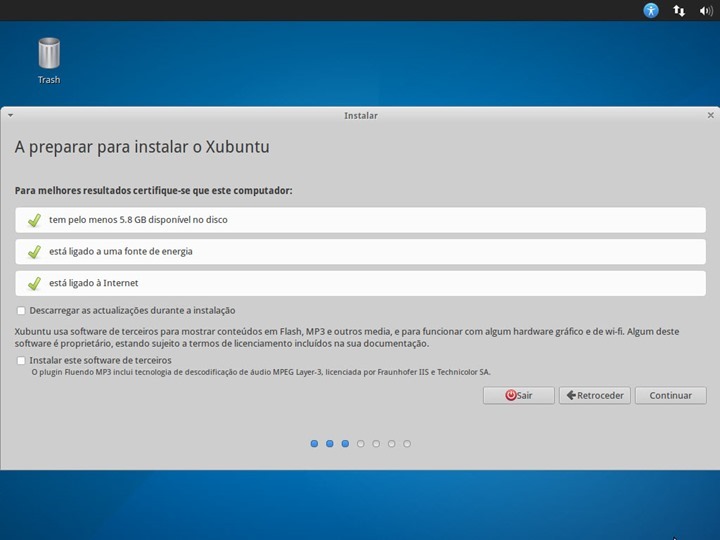Go back with the Retroceder button
This screenshot has width=720, height=540.
tap(595, 395)
